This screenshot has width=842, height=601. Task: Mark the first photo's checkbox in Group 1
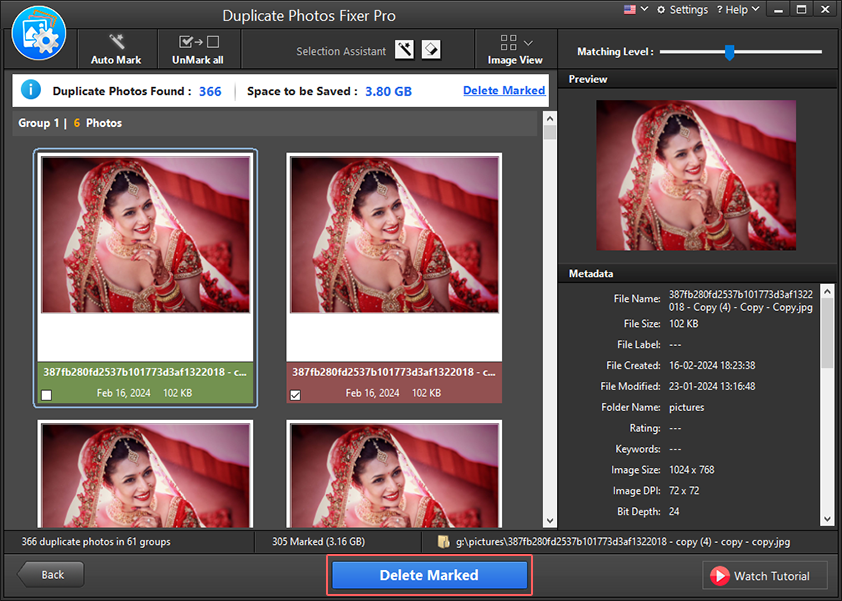[47, 395]
